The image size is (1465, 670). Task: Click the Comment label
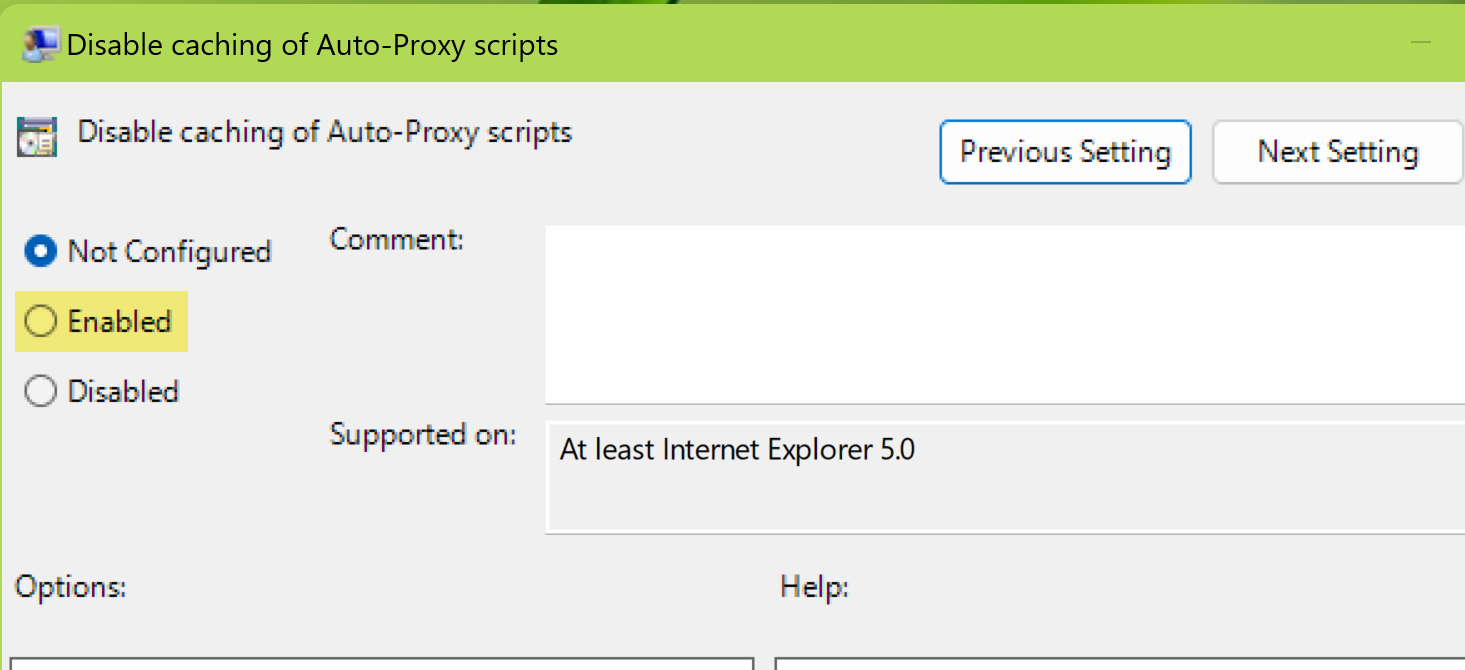397,240
